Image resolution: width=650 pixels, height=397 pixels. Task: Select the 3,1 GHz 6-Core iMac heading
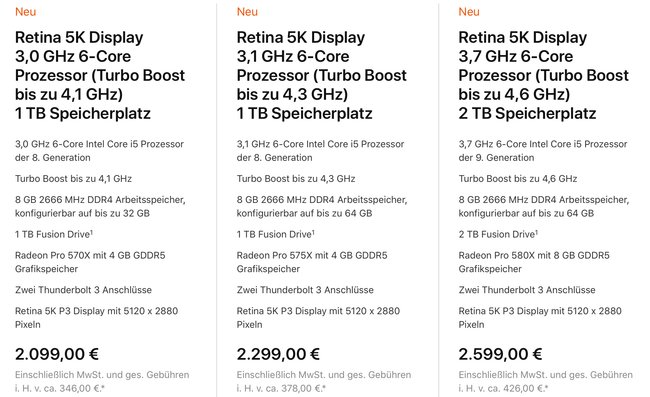[x=322, y=75]
